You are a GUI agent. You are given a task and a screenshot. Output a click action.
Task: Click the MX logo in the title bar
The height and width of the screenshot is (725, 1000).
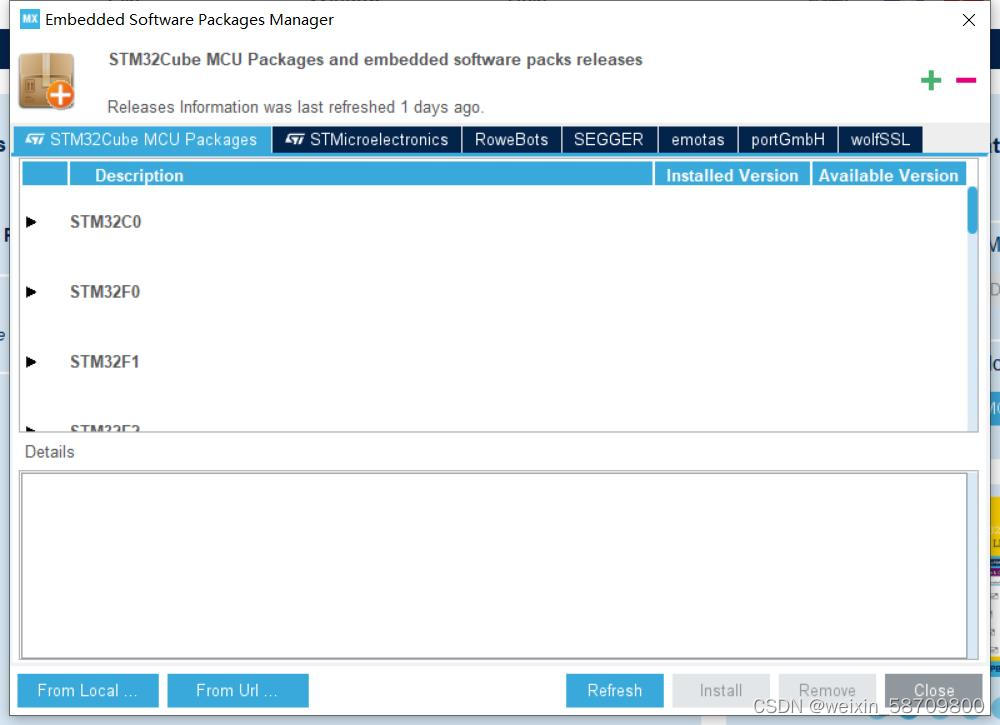29,18
